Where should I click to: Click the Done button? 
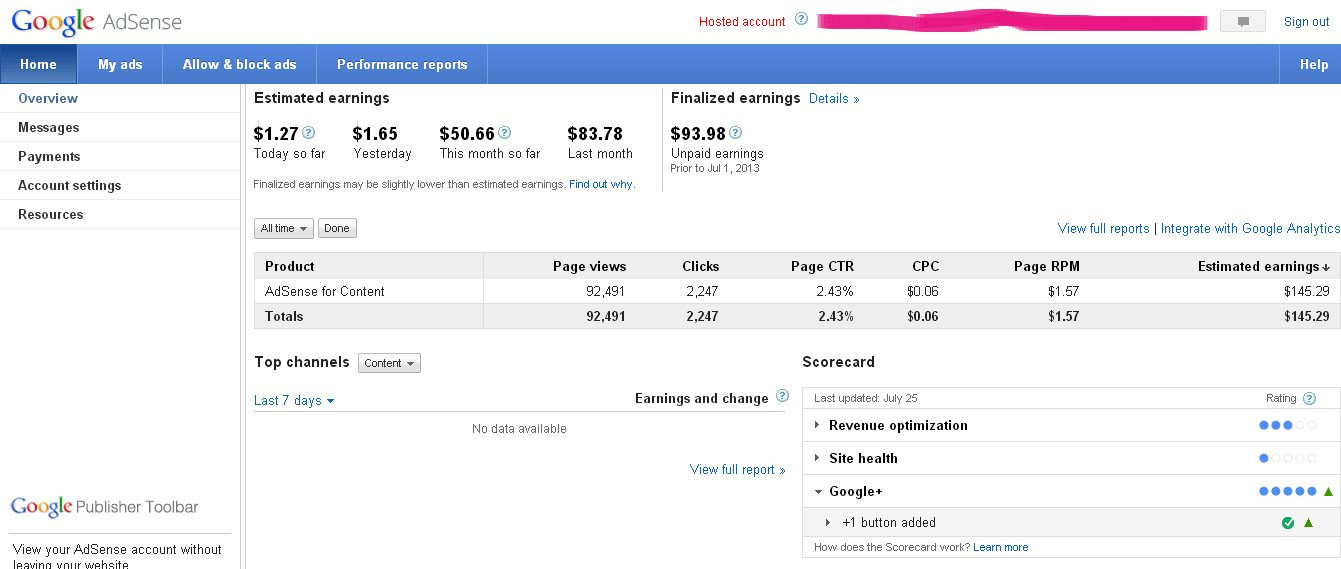[x=337, y=228]
